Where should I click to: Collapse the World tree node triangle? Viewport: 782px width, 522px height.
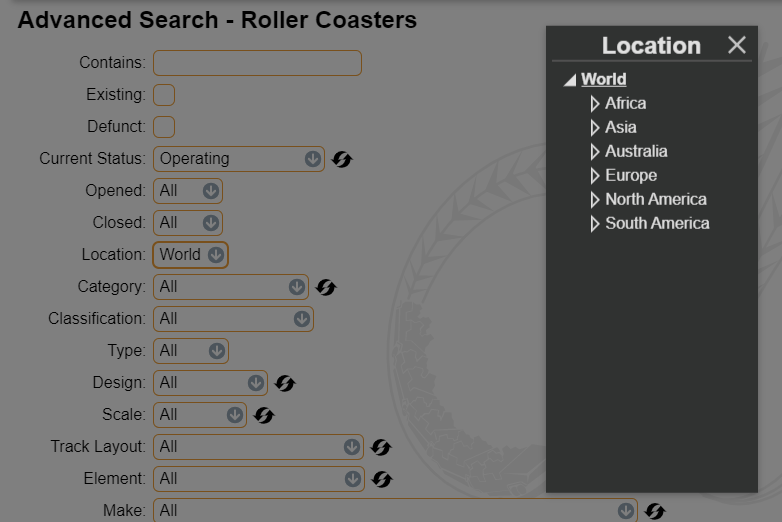[x=570, y=80]
